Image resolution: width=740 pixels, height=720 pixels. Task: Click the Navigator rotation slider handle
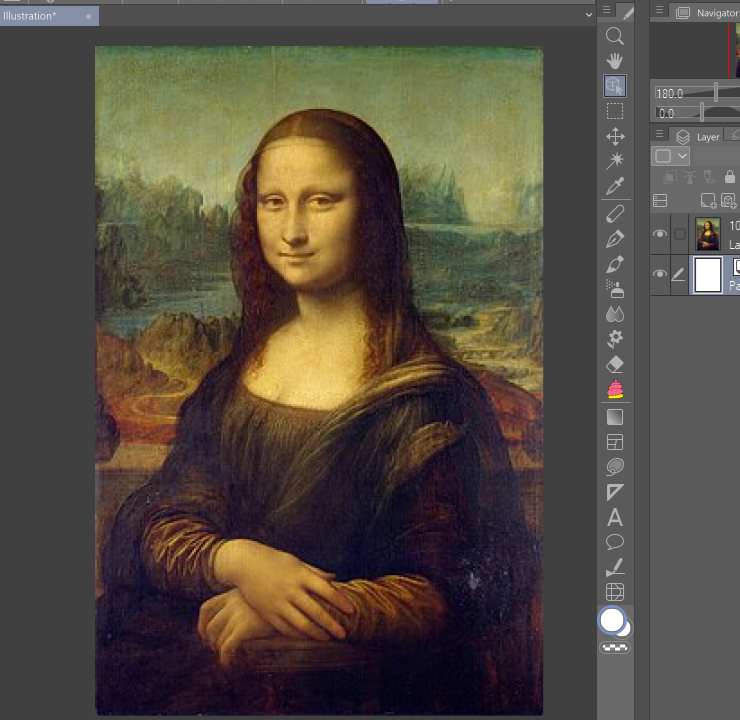pyautogui.click(x=702, y=112)
